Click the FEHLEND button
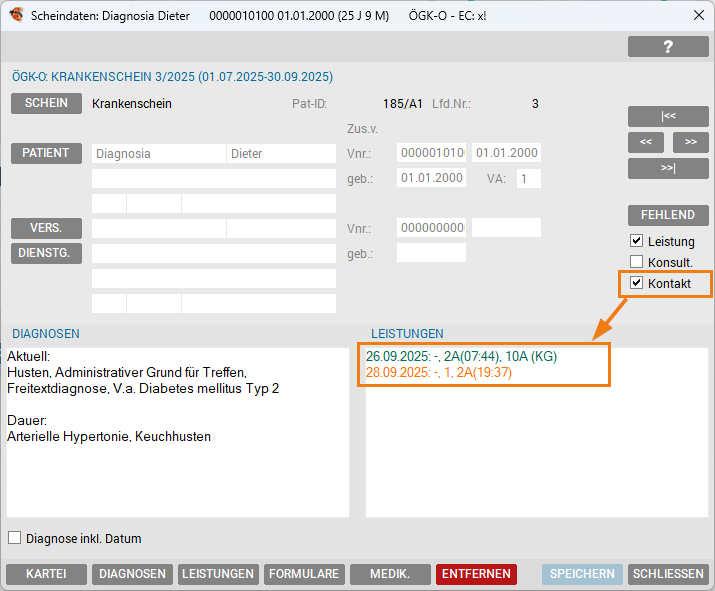This screenshot has width=715, height=591. pos(668,215)
